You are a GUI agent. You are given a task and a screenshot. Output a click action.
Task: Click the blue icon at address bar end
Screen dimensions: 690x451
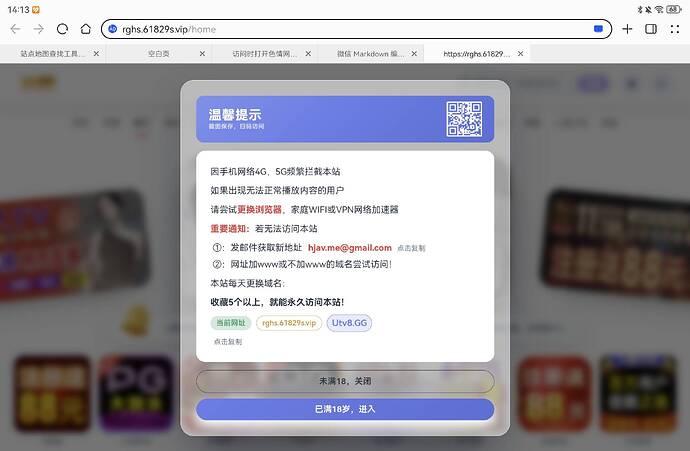tap(598, 29)
